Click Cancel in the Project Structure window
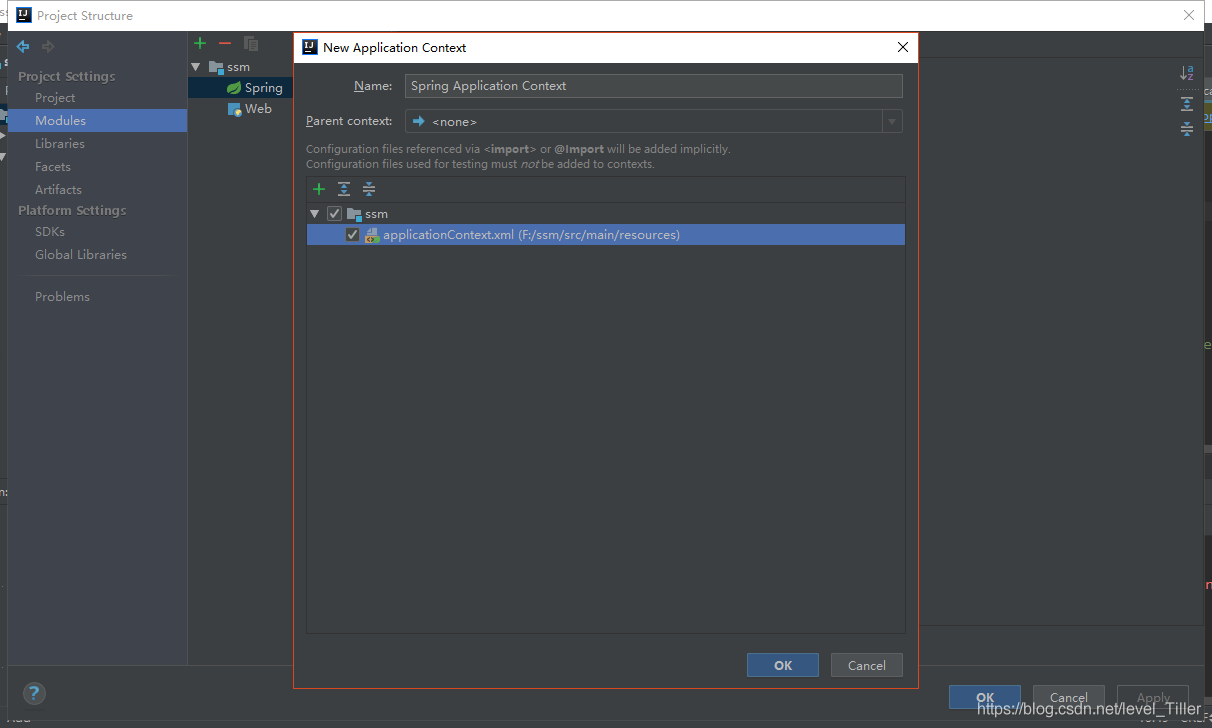The image size is (1212, 728). (1068, 697)
